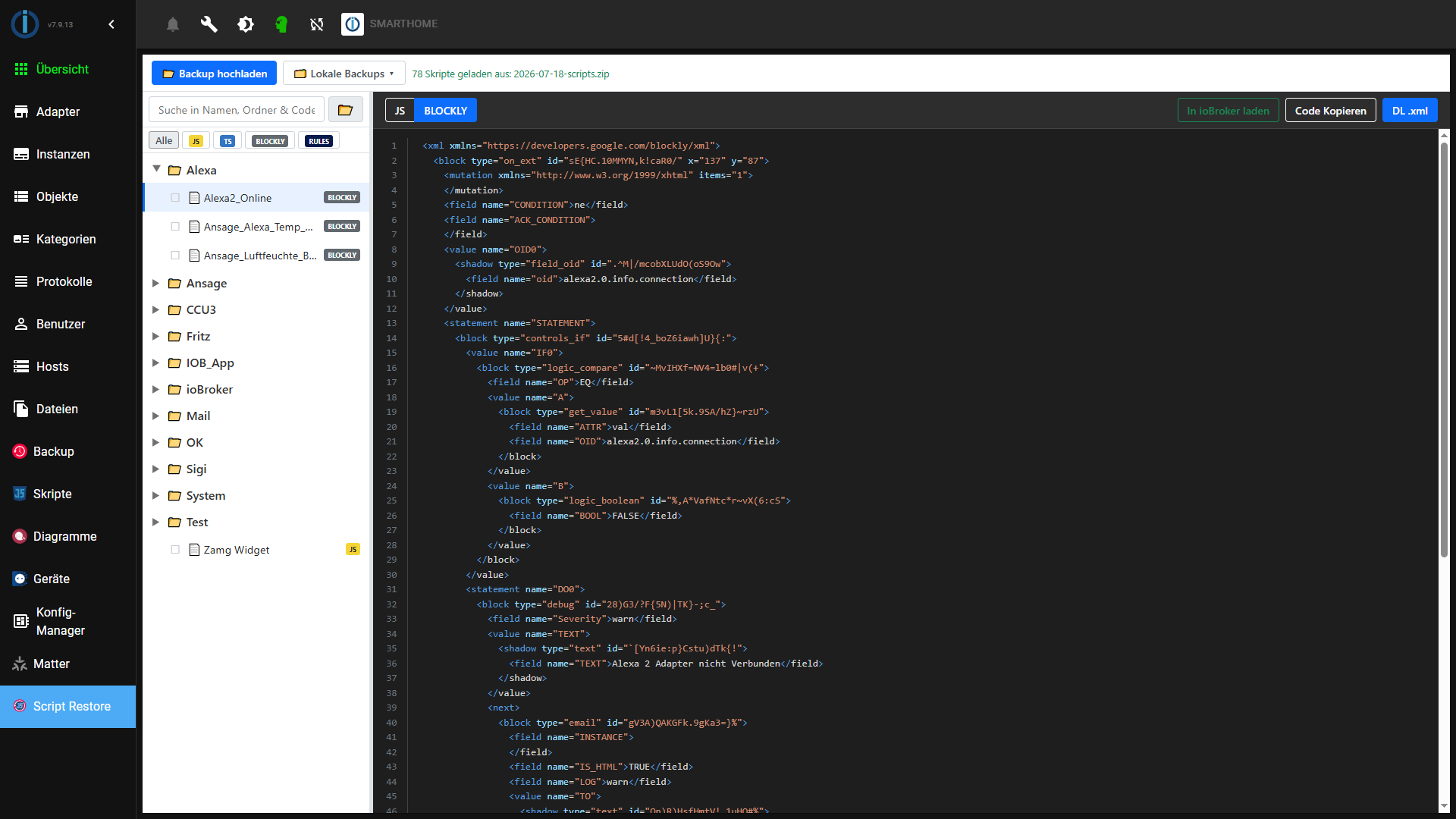Collapse the Alexa folder
Screen dimensions: 1456x819
pos(156,169)
